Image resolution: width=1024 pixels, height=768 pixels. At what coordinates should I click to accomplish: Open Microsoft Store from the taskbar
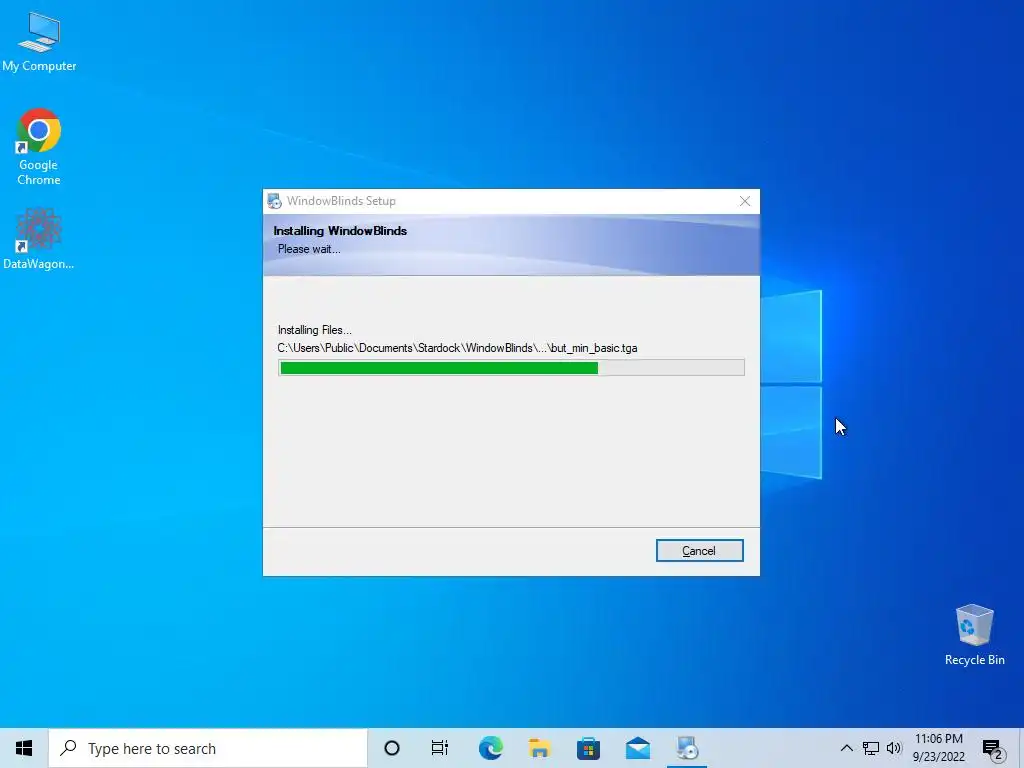click(x=588, y=748)
